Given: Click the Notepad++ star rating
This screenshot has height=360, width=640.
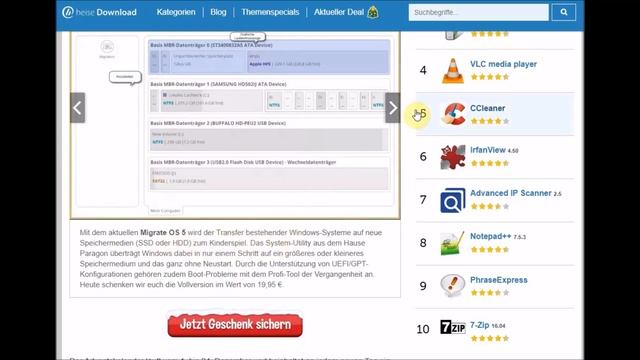Looking at the screenshot, I should pyautogui.click(x=490, y=250).
